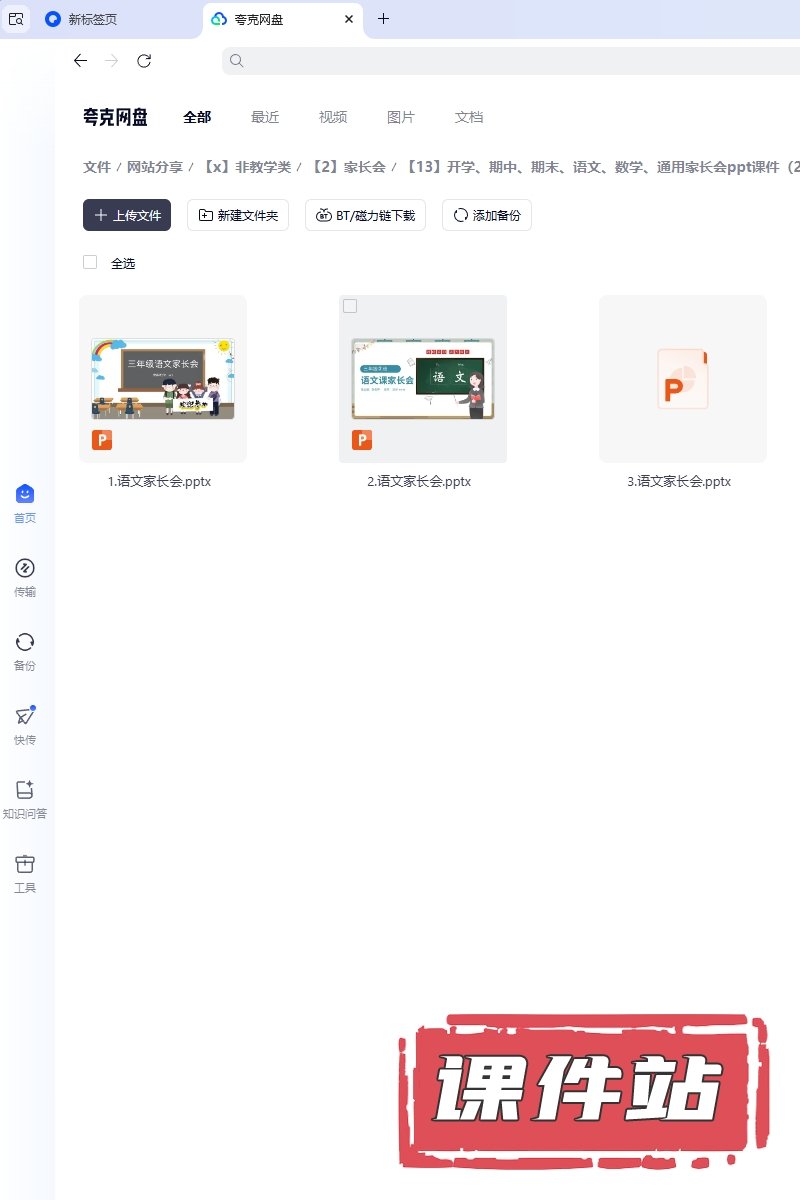This screenshot has width=800, height=1200.
Task: Open a new browser tab with plus
Action: pyautogui.click(x=383, y=19)
